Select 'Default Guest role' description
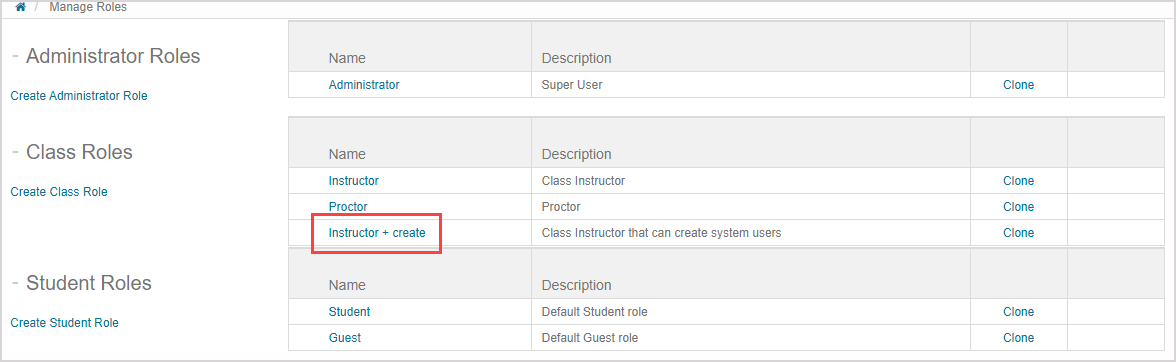This screenshot has height=362, width=1176. (x=590, y=338)
